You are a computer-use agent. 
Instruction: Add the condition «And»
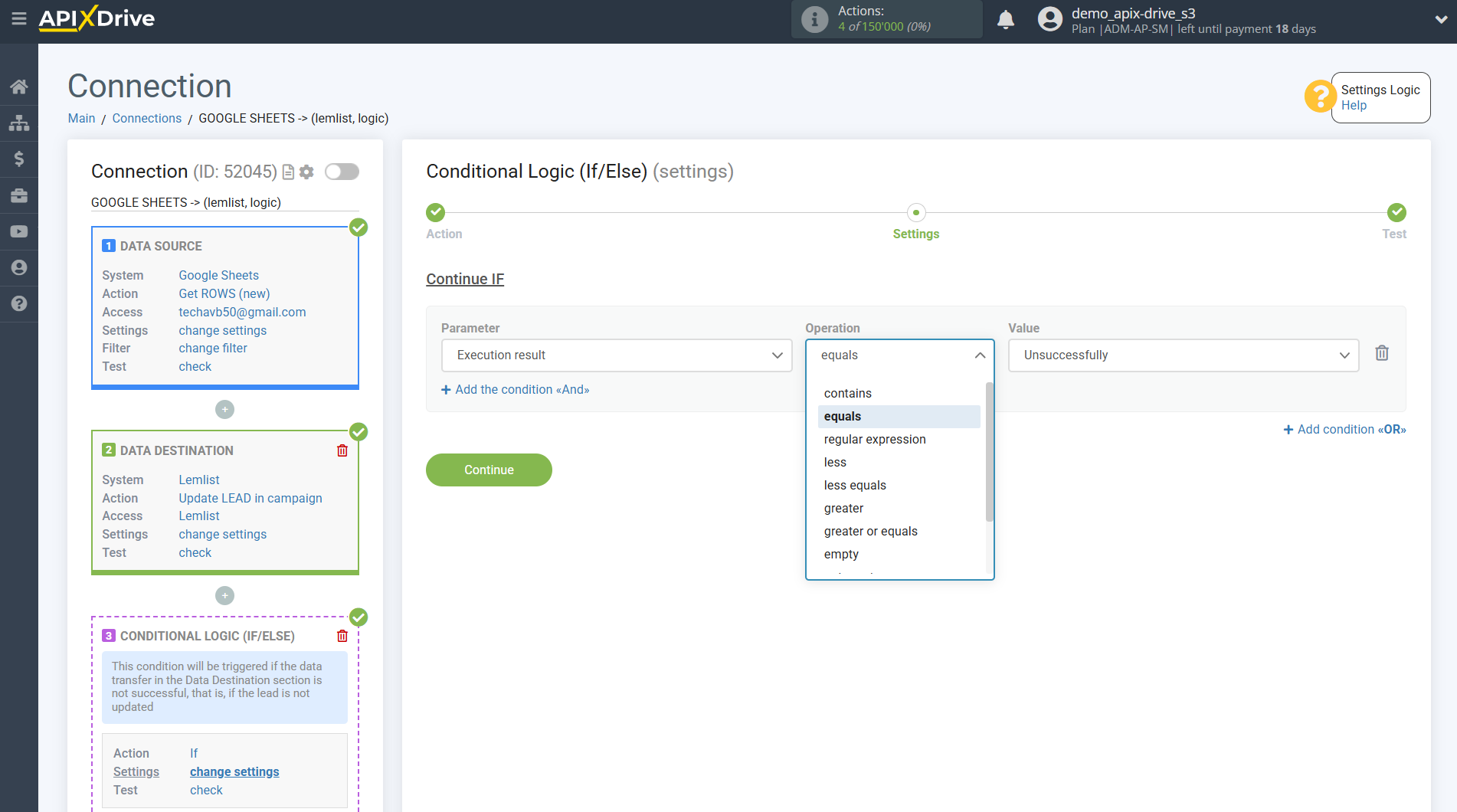(x=516, y=390)
